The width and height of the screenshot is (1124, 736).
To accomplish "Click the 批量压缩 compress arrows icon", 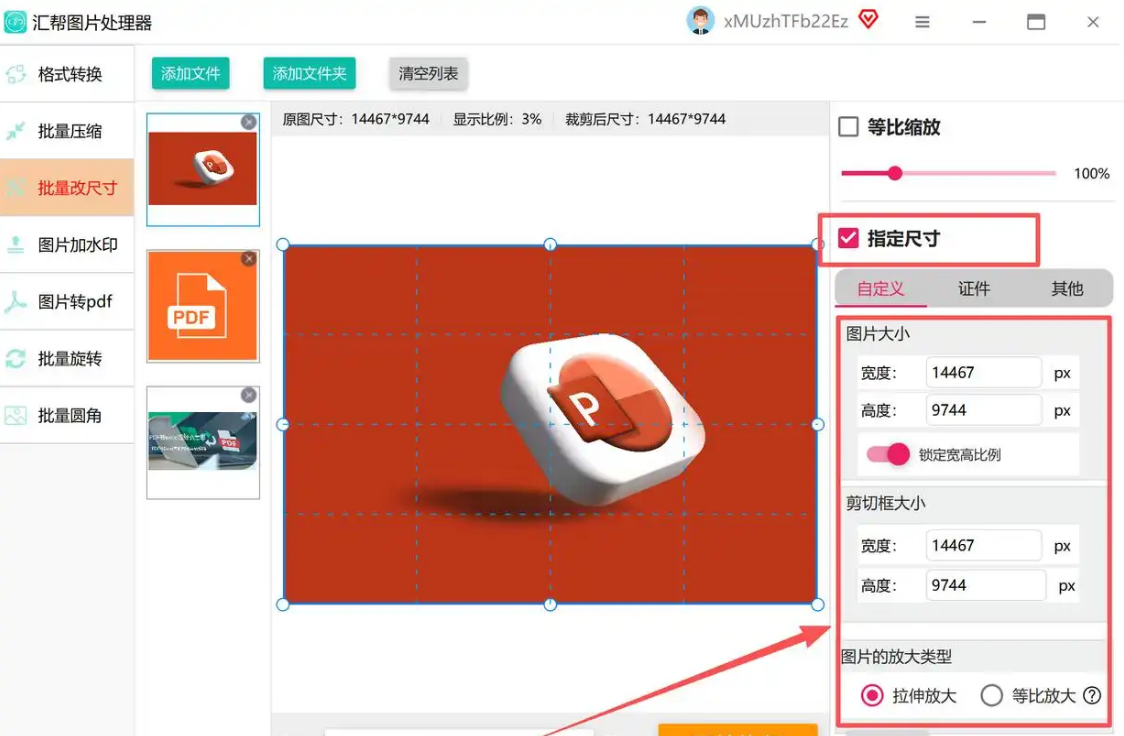I will [x=16, y=131].
